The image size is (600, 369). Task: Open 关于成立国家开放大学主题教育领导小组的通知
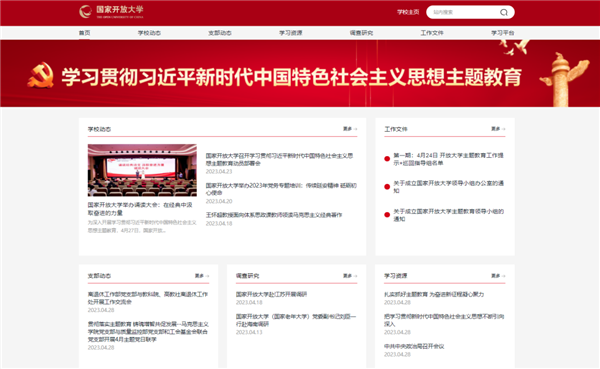click(x=448, y=215)
